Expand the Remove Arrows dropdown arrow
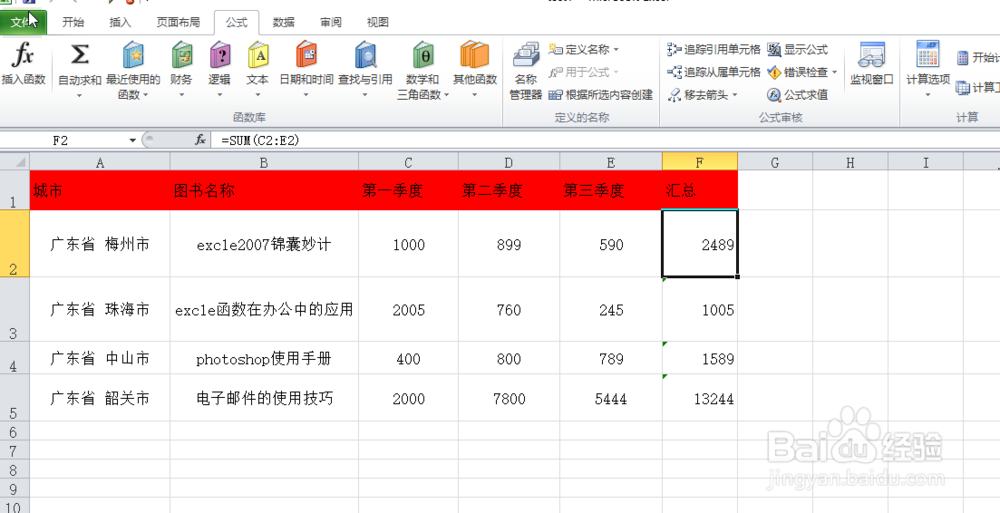Viewport: 1000px width, 513px height. point(734,95)
